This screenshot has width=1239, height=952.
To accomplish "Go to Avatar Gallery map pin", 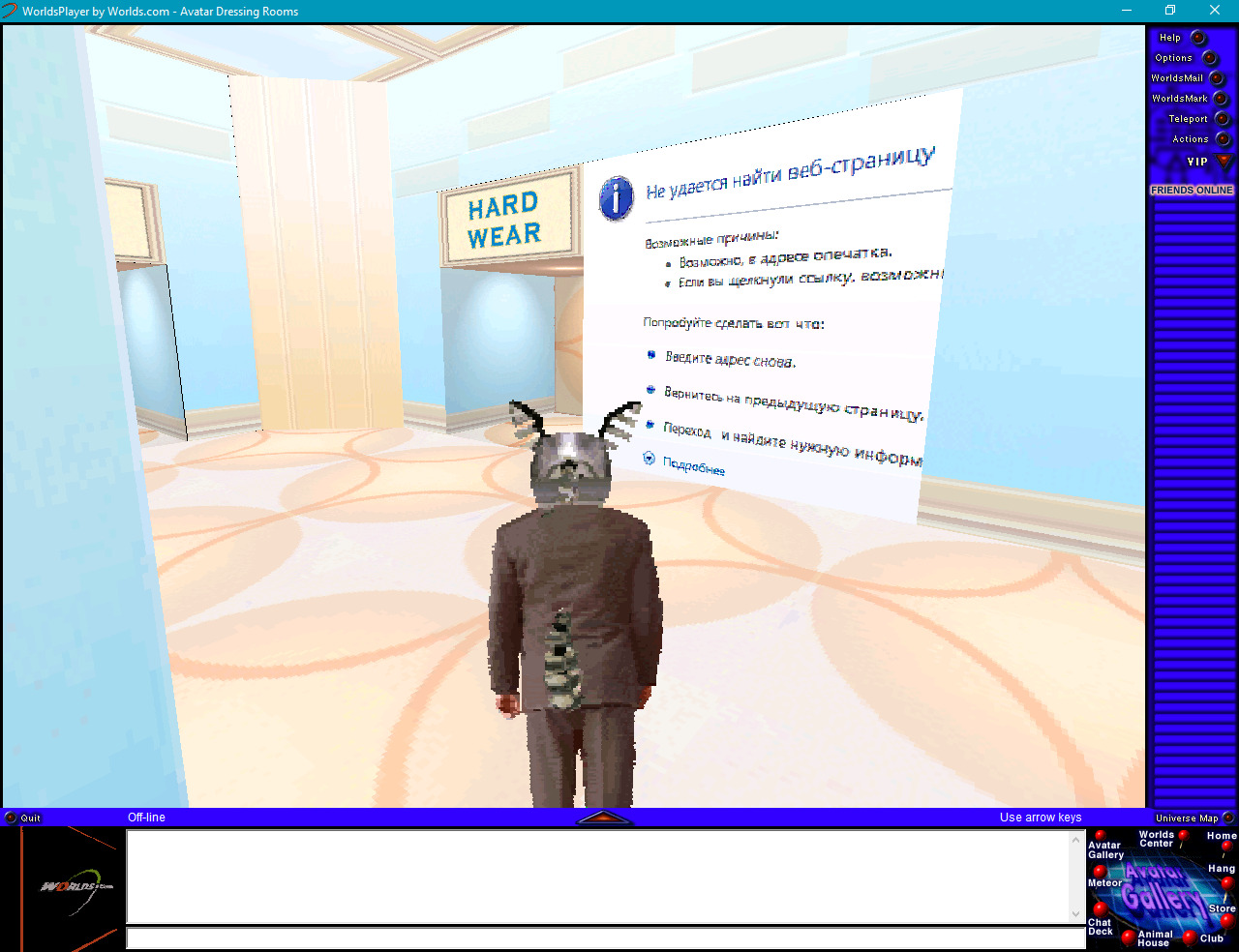I will 1100,836.
